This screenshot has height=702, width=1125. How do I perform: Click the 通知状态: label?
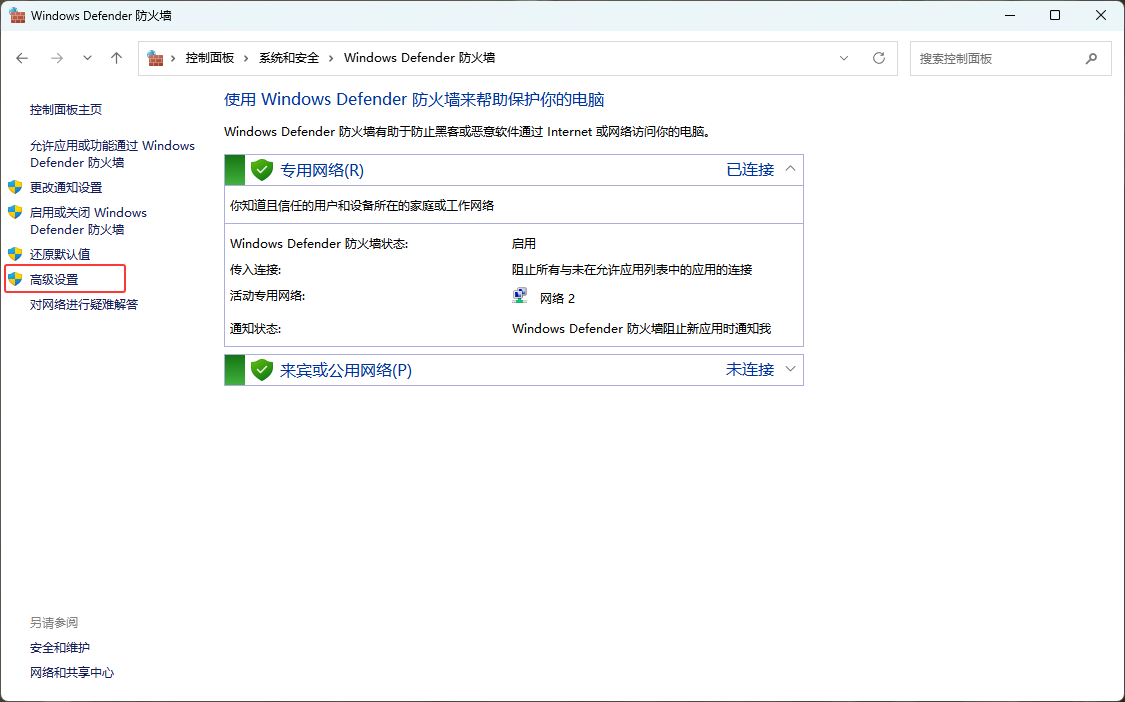[x=255, y=329]
